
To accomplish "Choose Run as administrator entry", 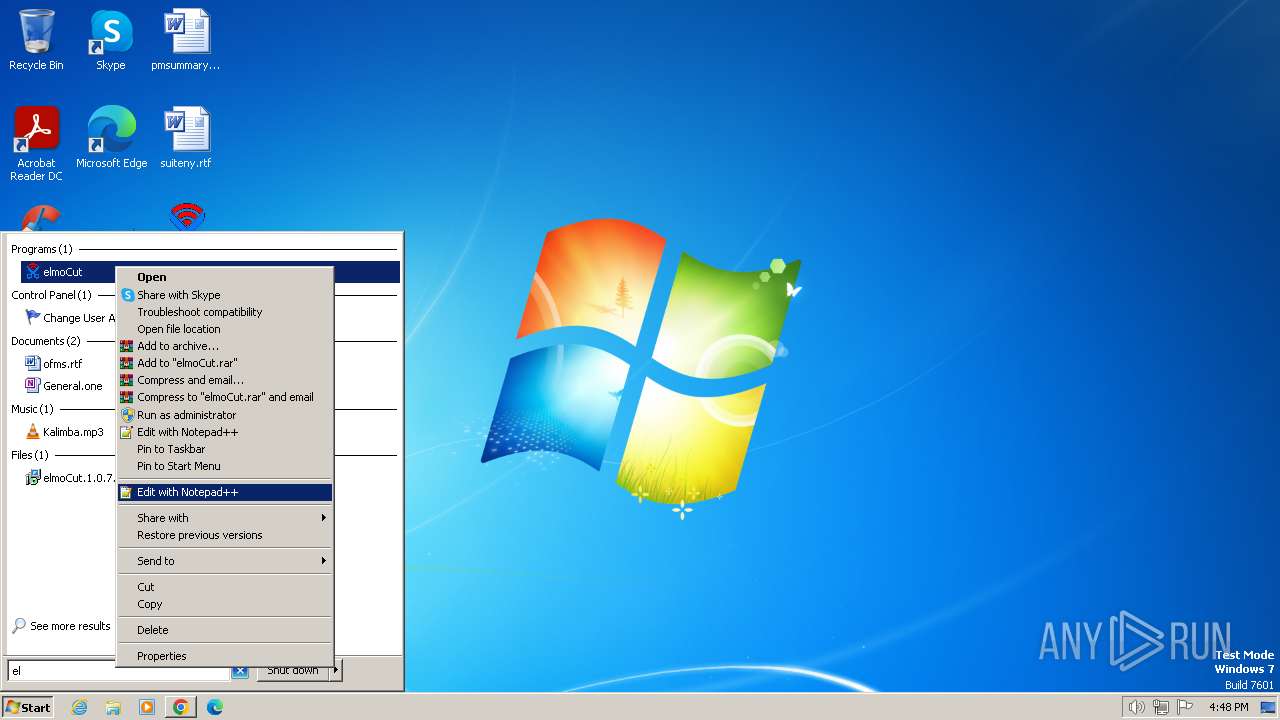I will 224,415.
